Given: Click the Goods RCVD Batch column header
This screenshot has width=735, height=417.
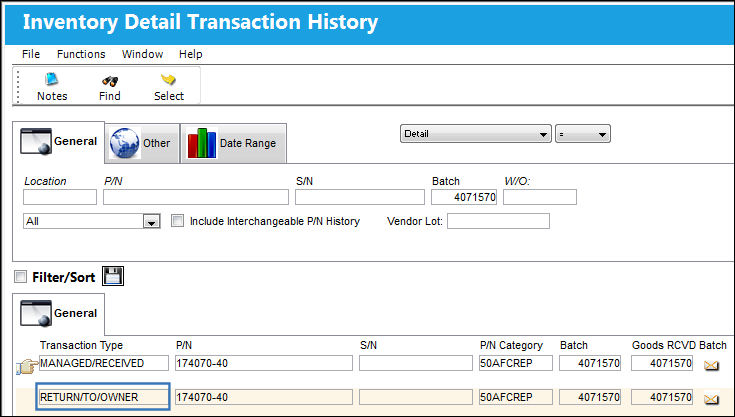Looking at the screenshot, I should click(679, 345).
